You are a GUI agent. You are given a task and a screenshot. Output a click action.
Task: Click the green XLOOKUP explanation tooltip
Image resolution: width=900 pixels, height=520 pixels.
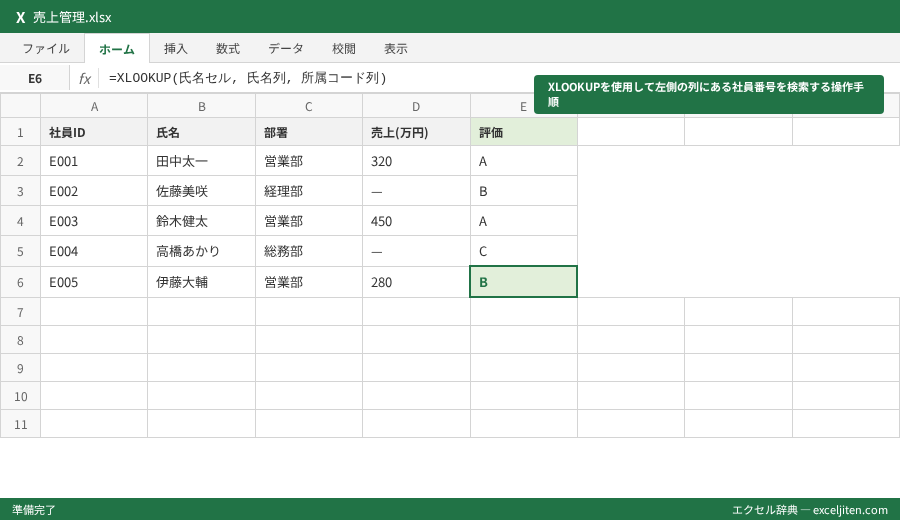tap(709, 94)
